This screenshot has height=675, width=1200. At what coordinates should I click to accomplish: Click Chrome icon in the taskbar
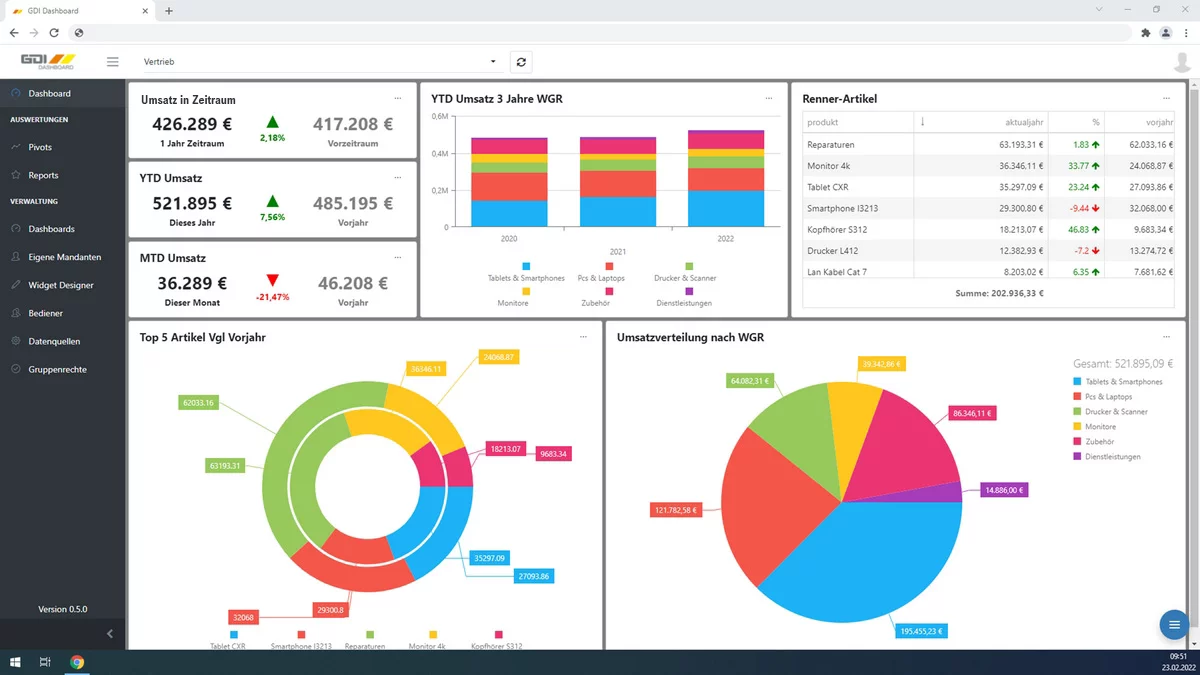[x=77, y=662]
